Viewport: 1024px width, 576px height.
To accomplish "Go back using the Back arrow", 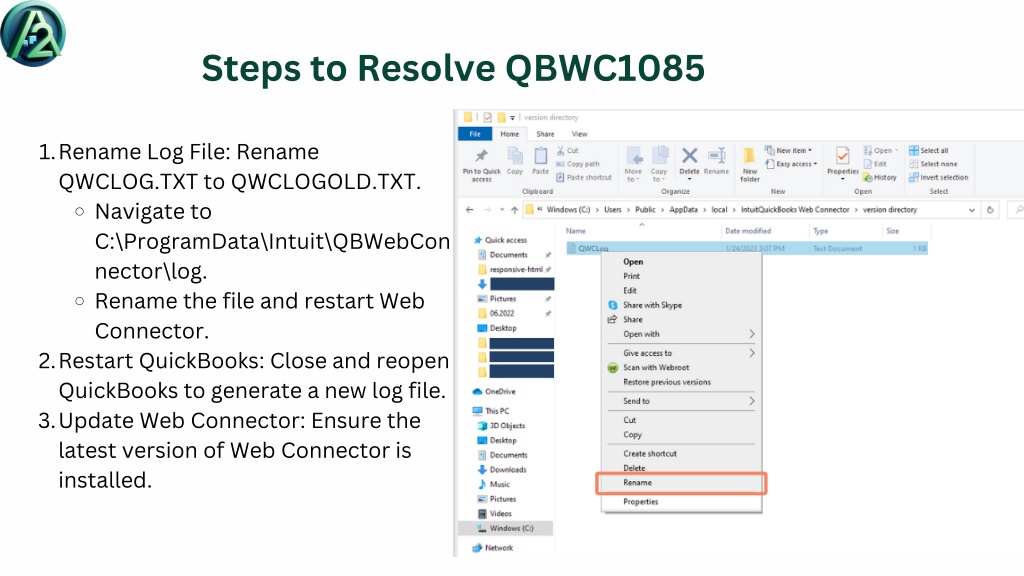I will tap(470, 210).
